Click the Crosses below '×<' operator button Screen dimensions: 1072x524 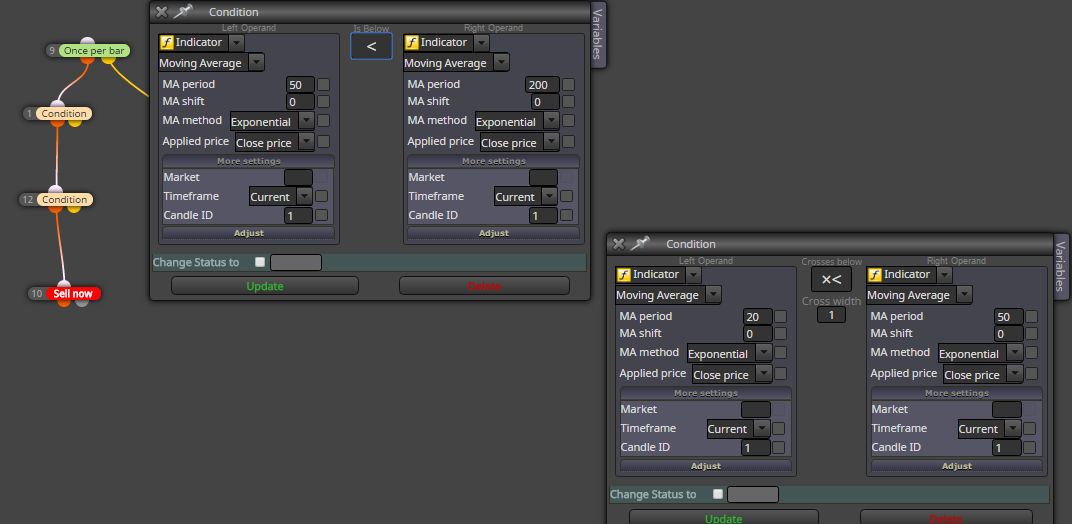[x=831, y=279]
